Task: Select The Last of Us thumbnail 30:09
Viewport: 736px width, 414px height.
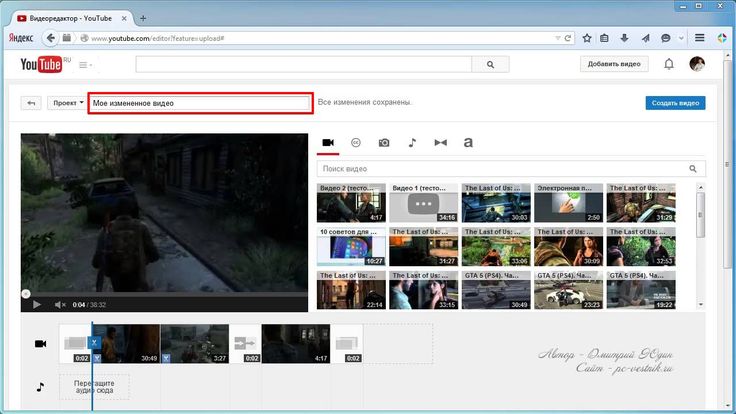Action: click(x=568, y=246)
